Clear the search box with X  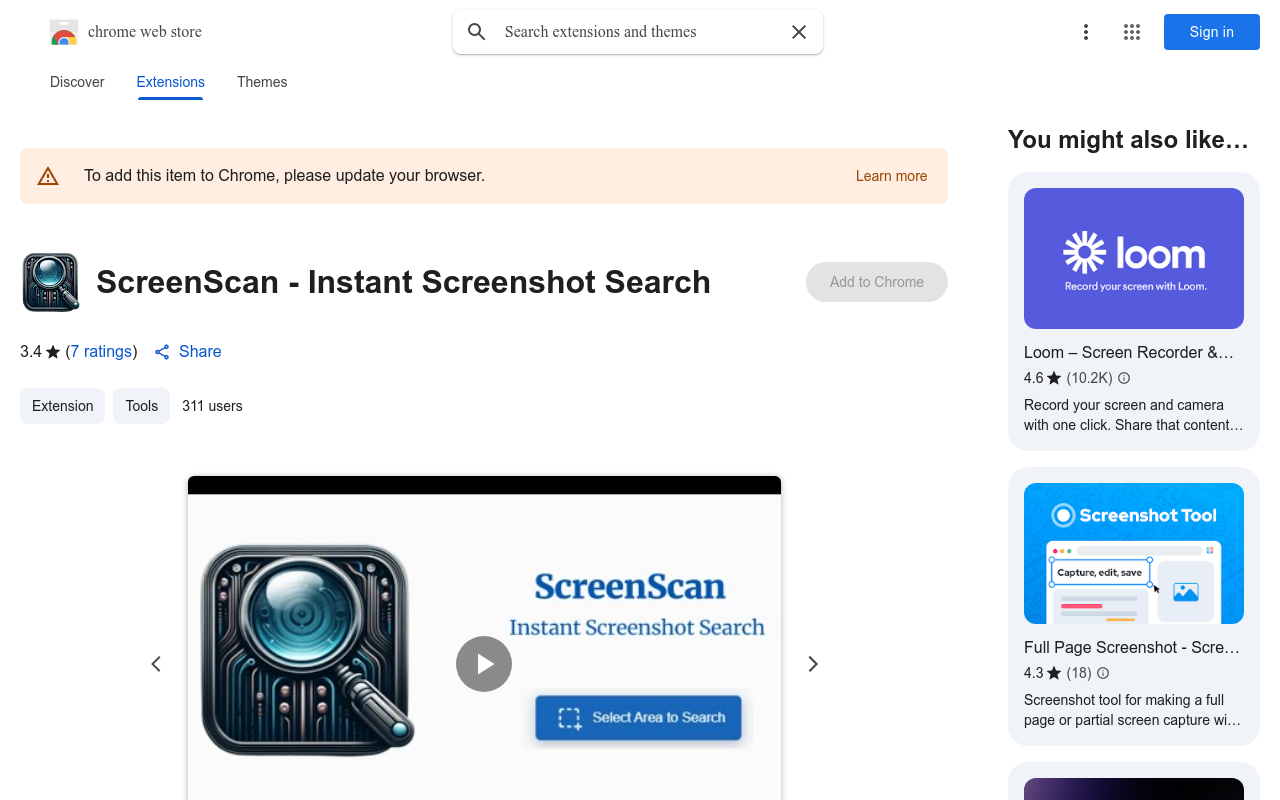(x=799, y=32)
